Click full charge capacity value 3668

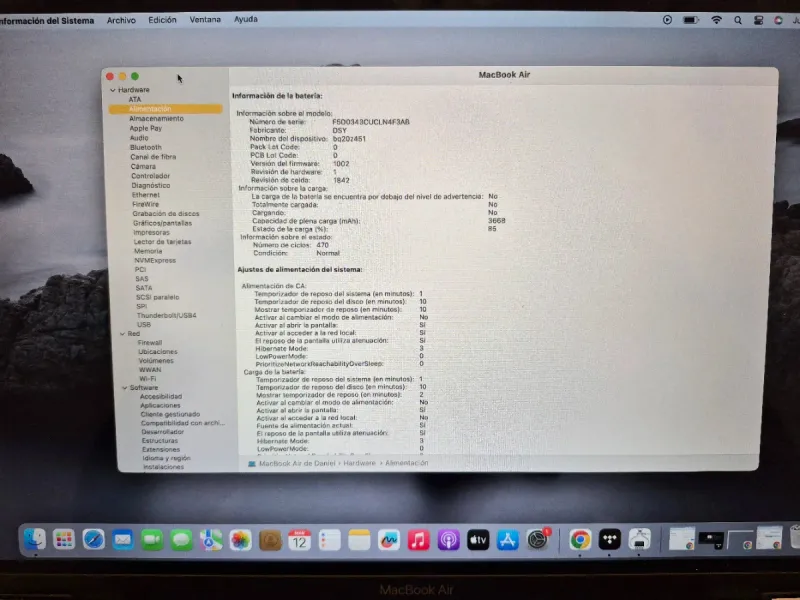click(x=496, y=220)
